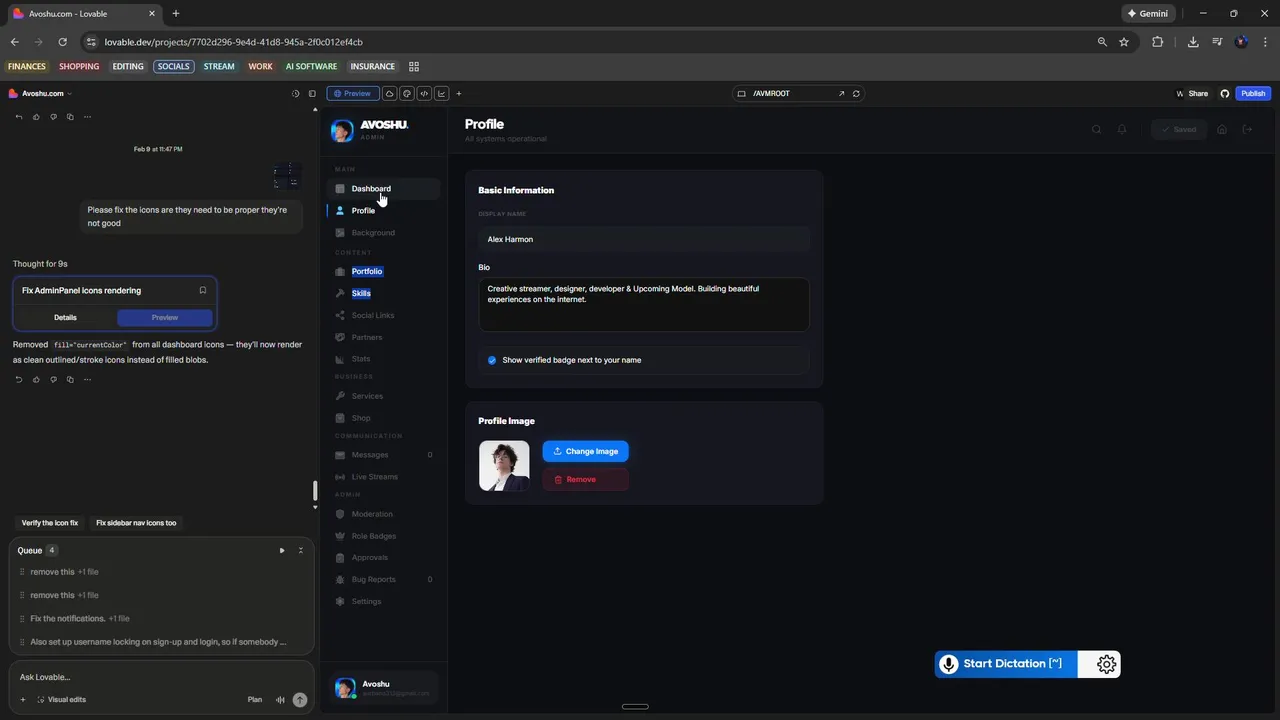
Task: Toggle the chat panel layout icon
Action: click(312, 93)
